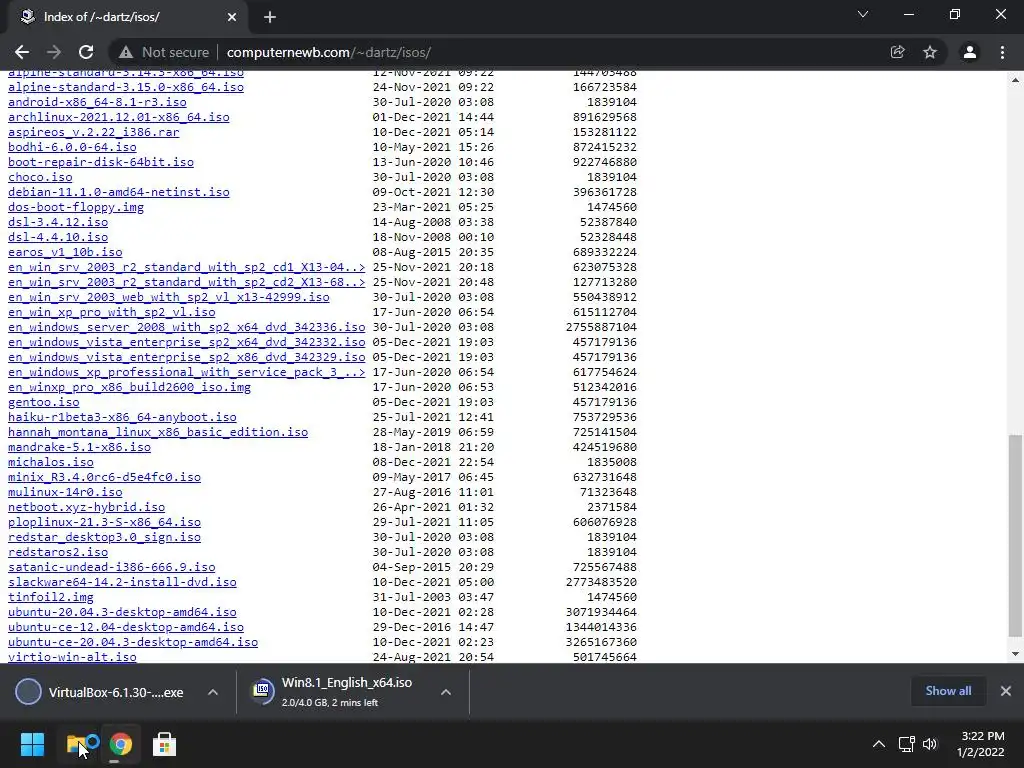Download ubuntu-20.04.3-desktop-amd64.iso
The image size is (1024, 768).
click(122, 613)
